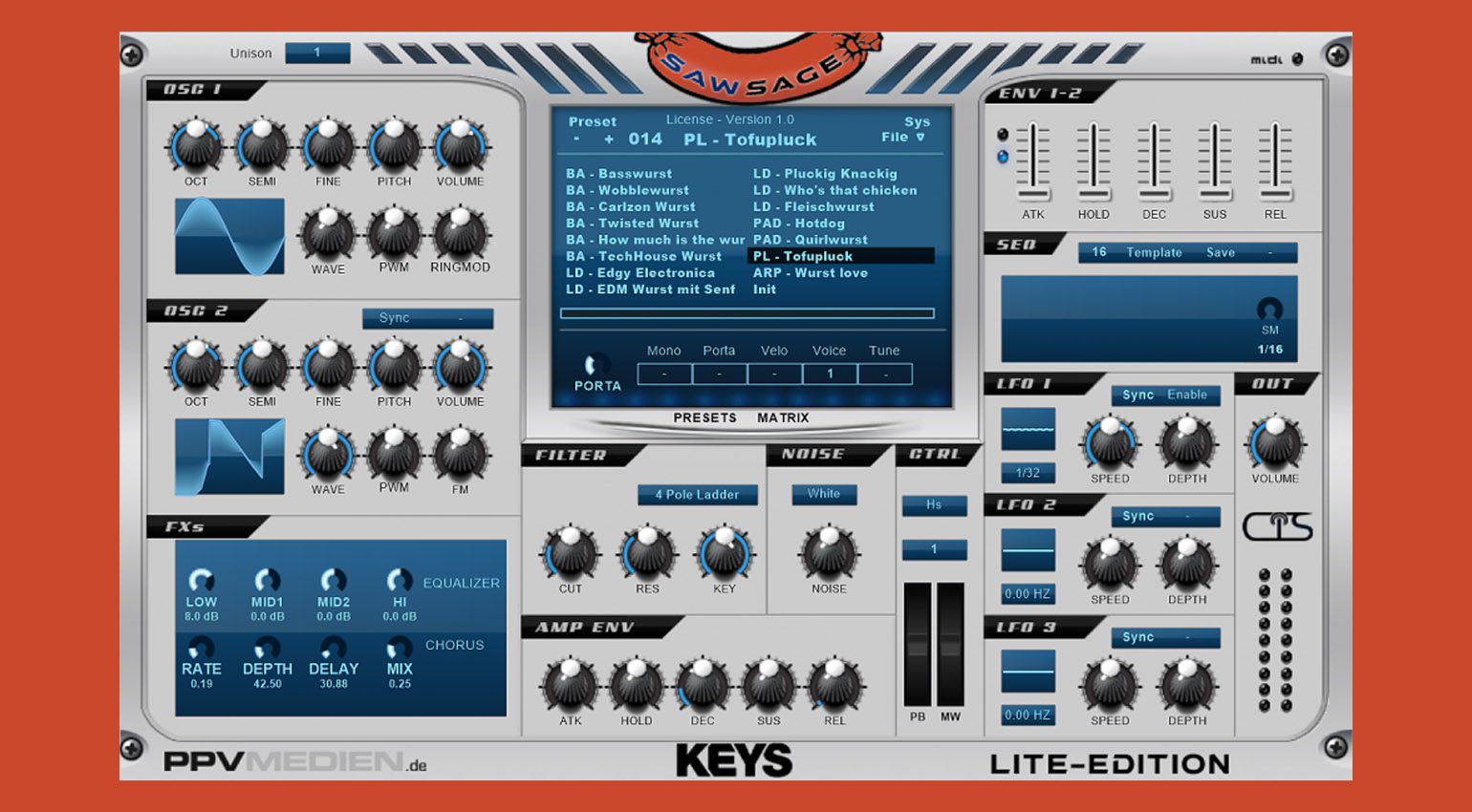Click the OSC 1 FINE knob
1472x812 pixels.
[328, 146]
